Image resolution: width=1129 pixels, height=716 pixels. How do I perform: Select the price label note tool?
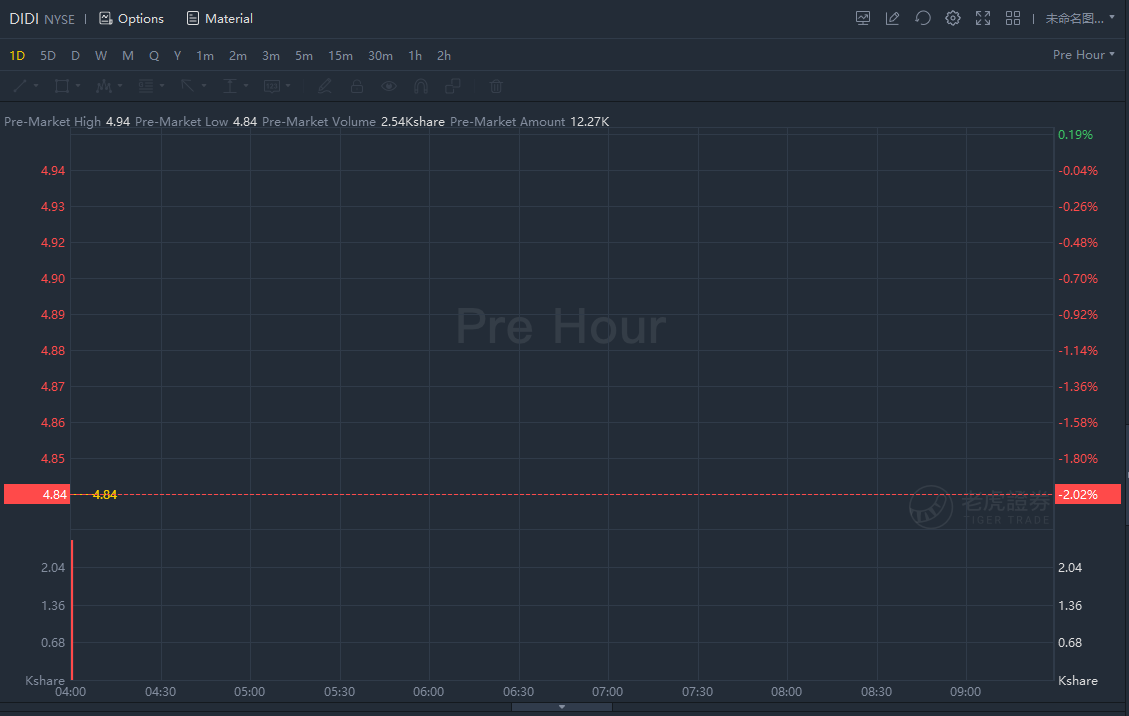271,86
